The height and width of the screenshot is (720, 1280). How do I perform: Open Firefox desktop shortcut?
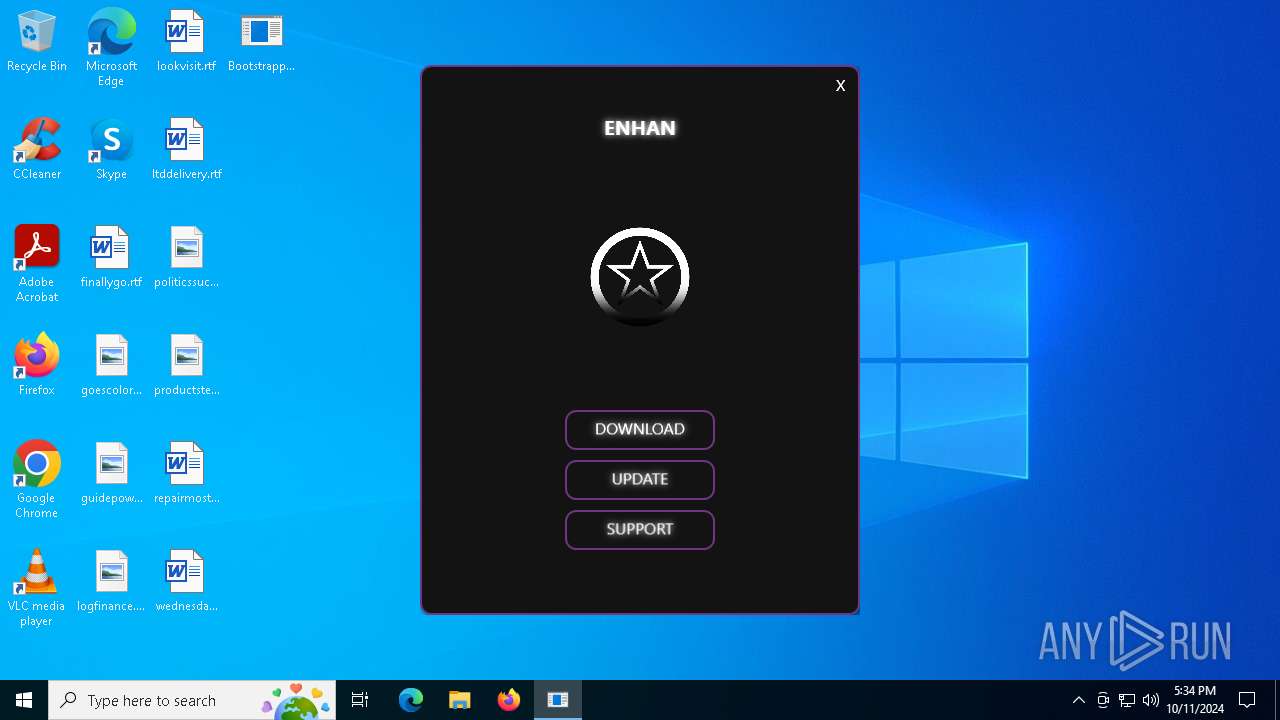click(x=37, y=365)
